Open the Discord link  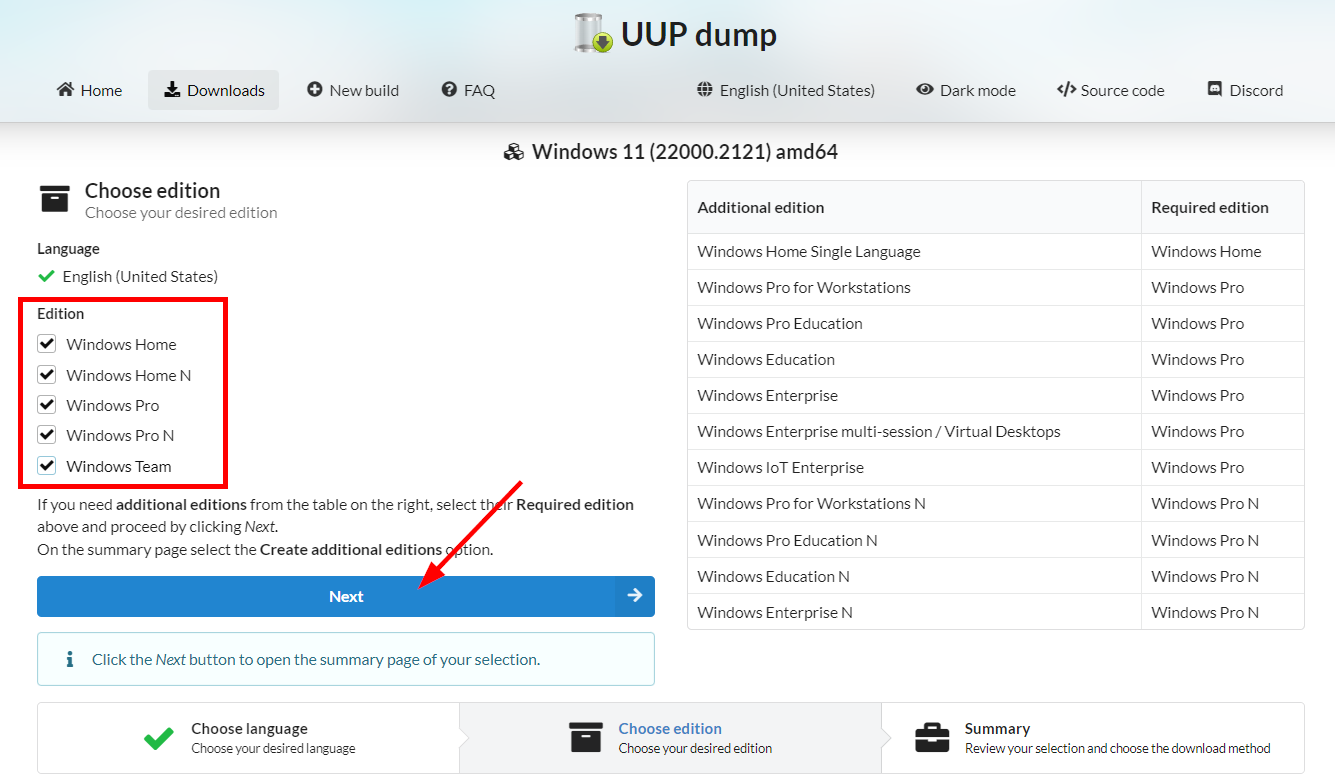(x=1245, y=90)
